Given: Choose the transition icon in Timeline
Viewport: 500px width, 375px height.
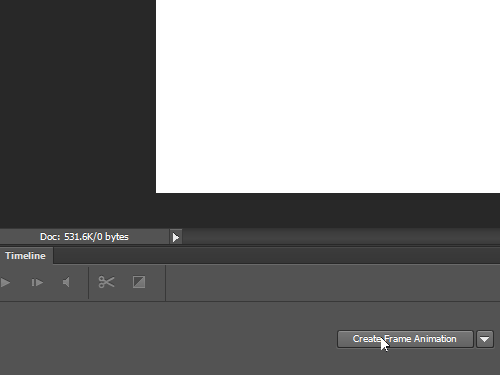Looking at the screenshot, I should (x=139, y=282).
